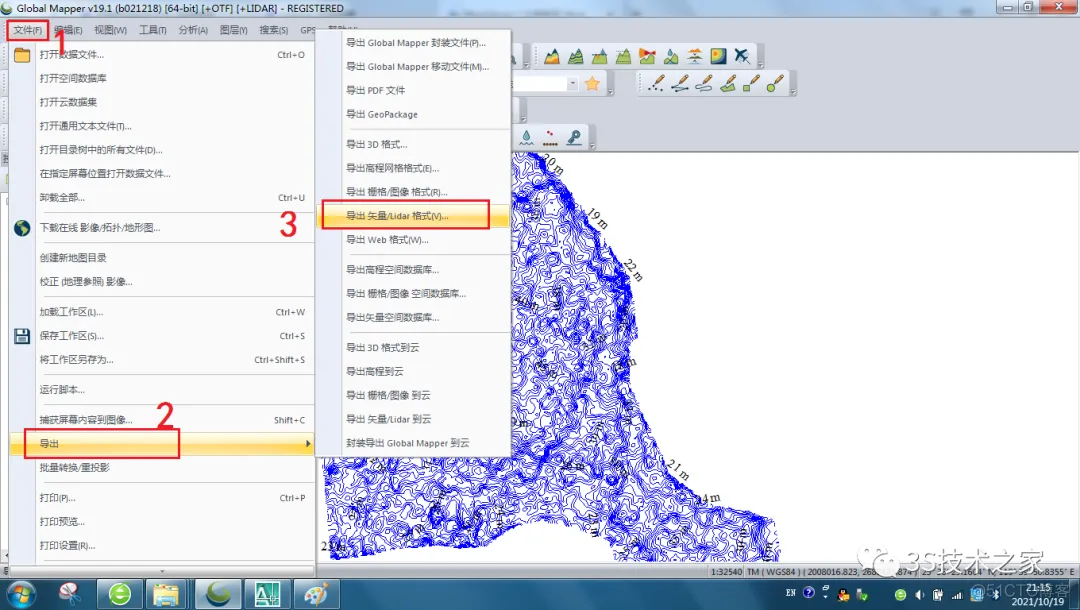Choose 导出 Global Mapper 移动文件(M)...
This screenshot has height=610, width=1080.
(415, 67)
